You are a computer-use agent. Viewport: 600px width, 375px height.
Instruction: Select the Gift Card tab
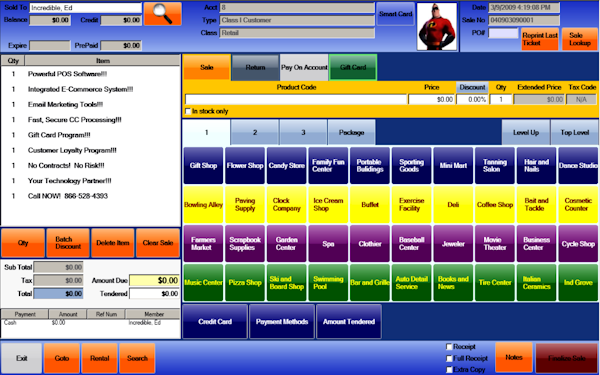click(x=353, y=67)
